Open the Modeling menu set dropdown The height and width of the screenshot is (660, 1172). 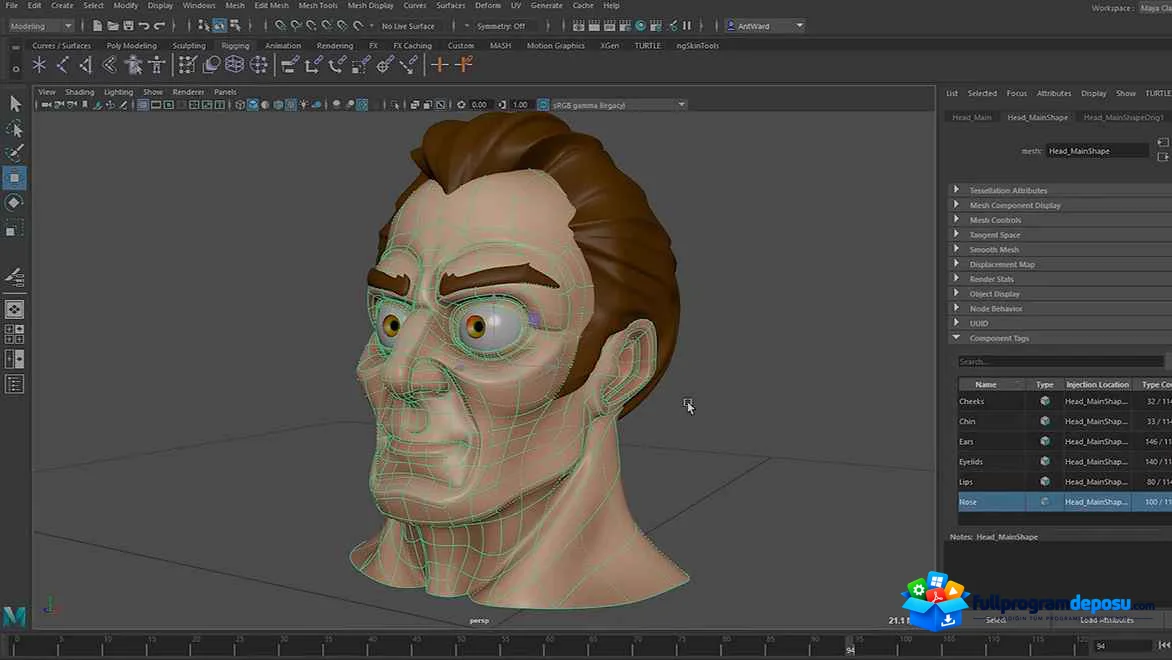coord(40,26)
